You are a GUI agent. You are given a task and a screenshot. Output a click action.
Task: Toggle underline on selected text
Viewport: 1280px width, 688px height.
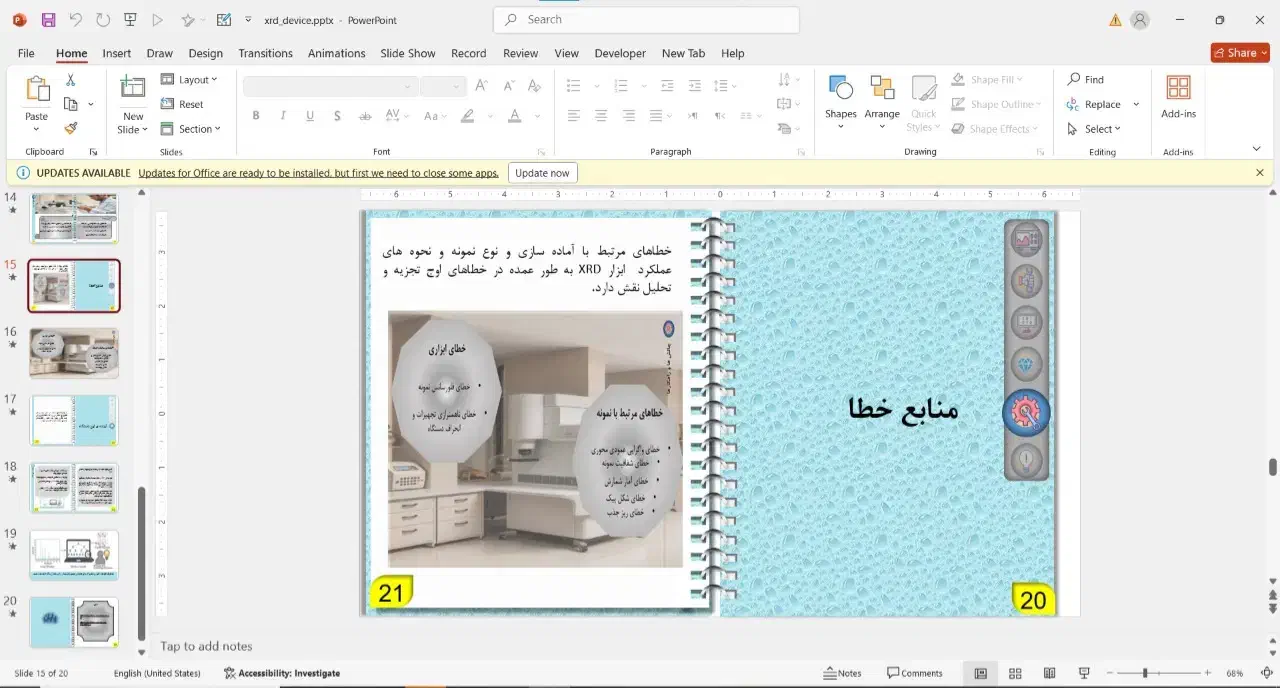pos(310,116)
